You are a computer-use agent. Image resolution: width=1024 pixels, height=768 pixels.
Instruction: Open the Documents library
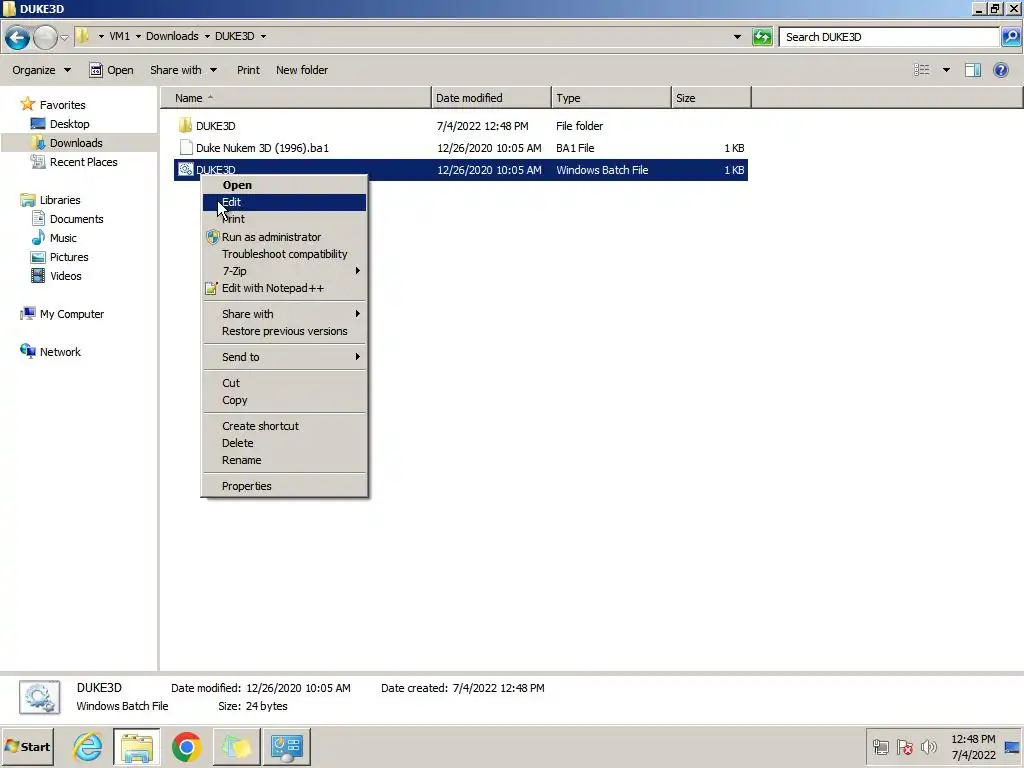[76, 219]
